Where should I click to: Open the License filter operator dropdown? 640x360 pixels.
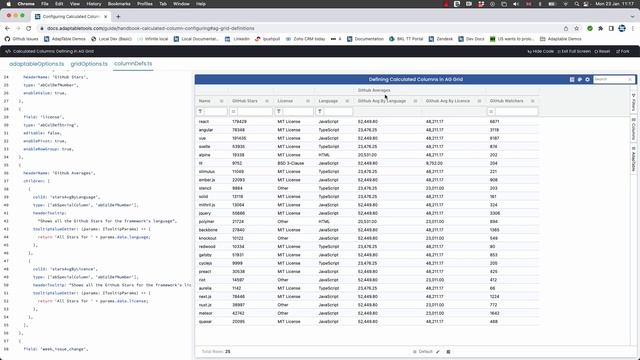tap(279, 111)
